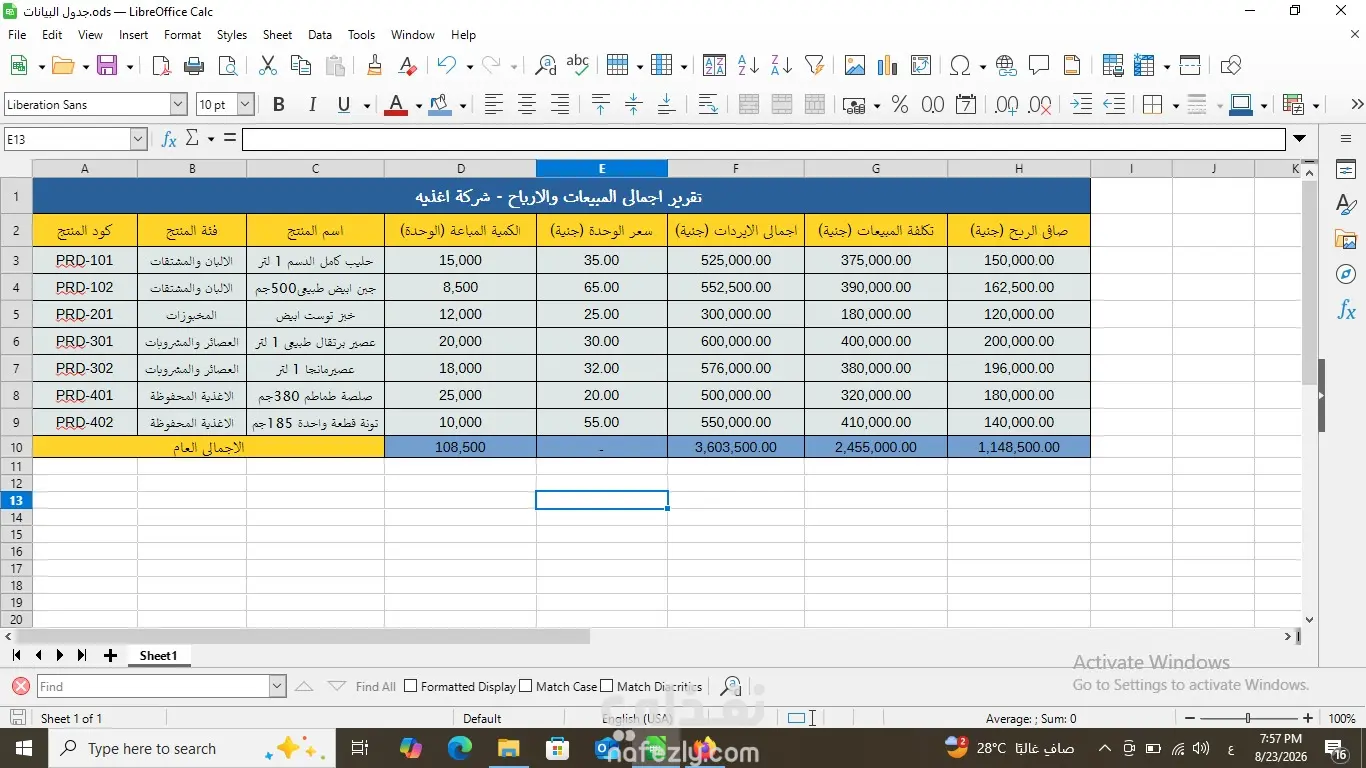Screen dimensions: 1366x768
Task: Open the sidebar Gallery icon
Action: point(1346,239)
